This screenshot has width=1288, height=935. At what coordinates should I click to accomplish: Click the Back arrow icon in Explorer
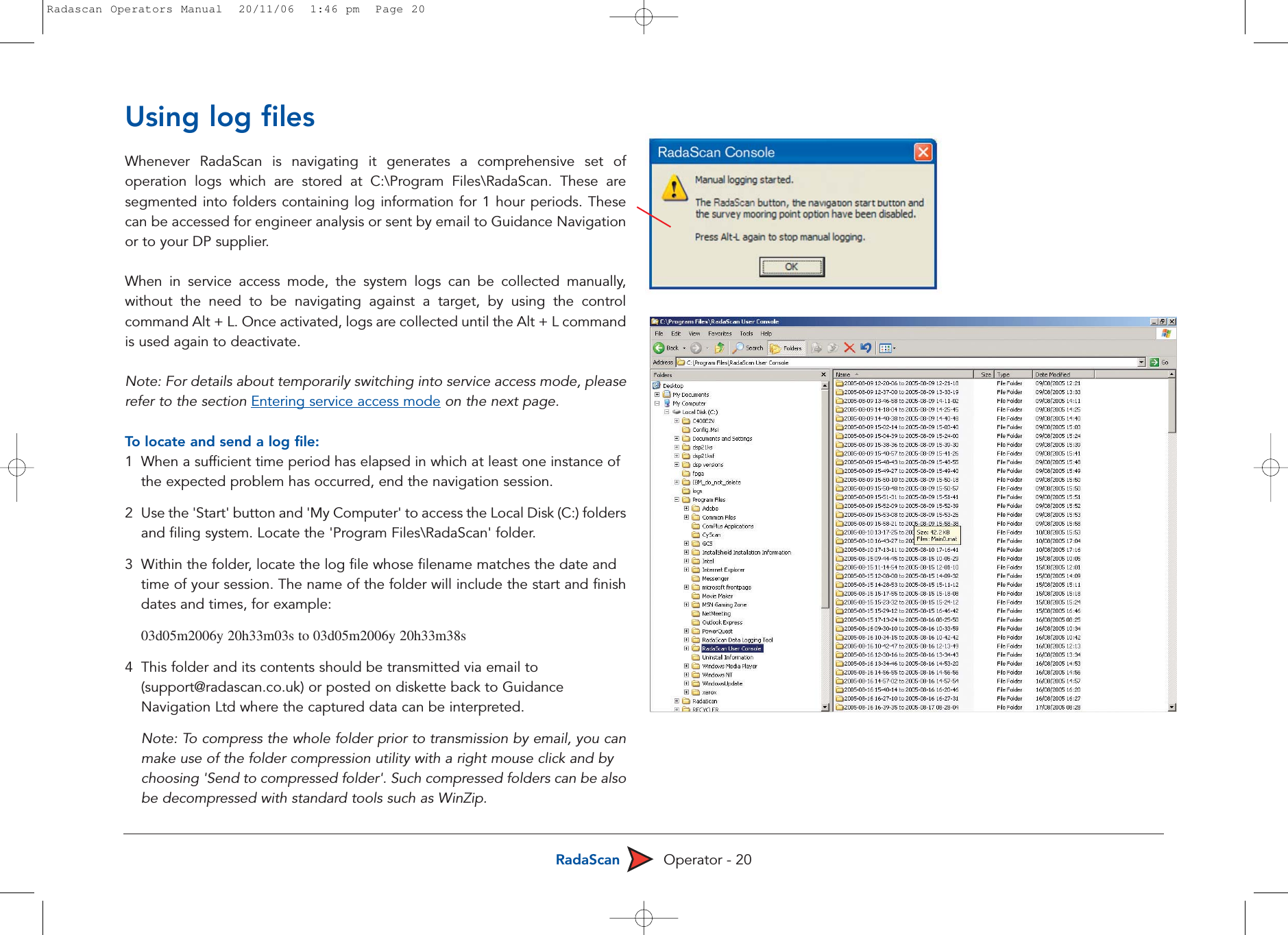point(659,348)
